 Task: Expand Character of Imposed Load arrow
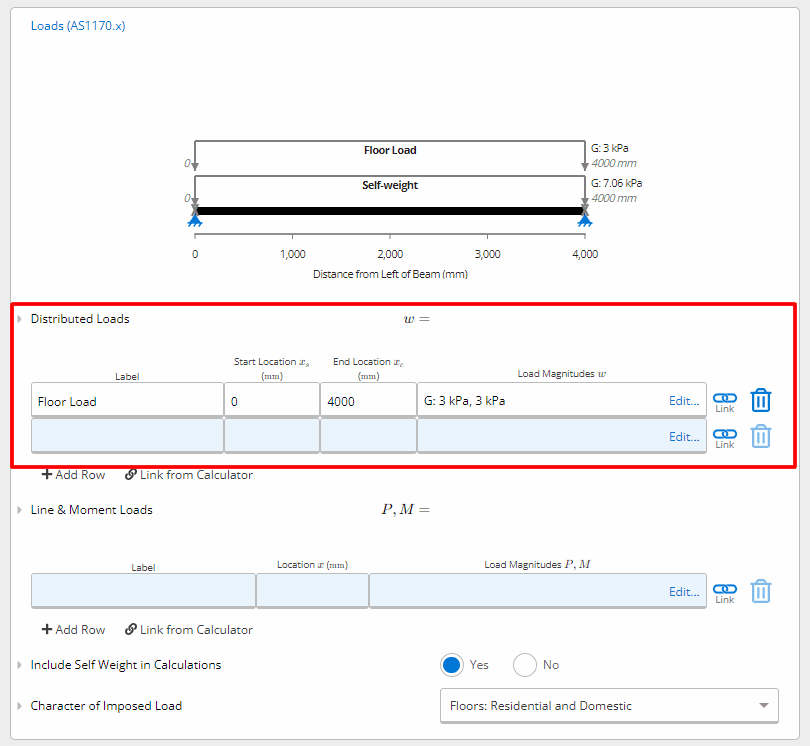pyautogui.click(x=20, y=706)
